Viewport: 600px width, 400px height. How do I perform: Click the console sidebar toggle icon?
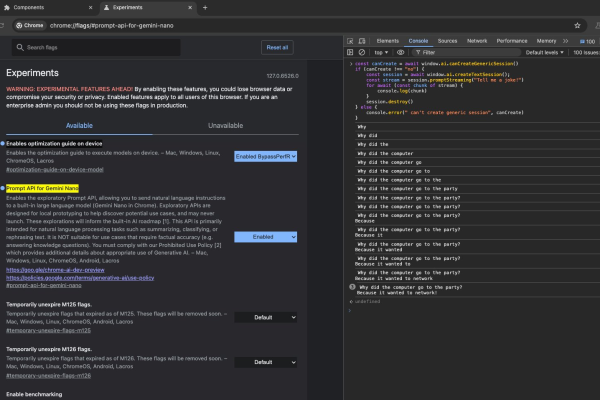[x=350, y=52]
